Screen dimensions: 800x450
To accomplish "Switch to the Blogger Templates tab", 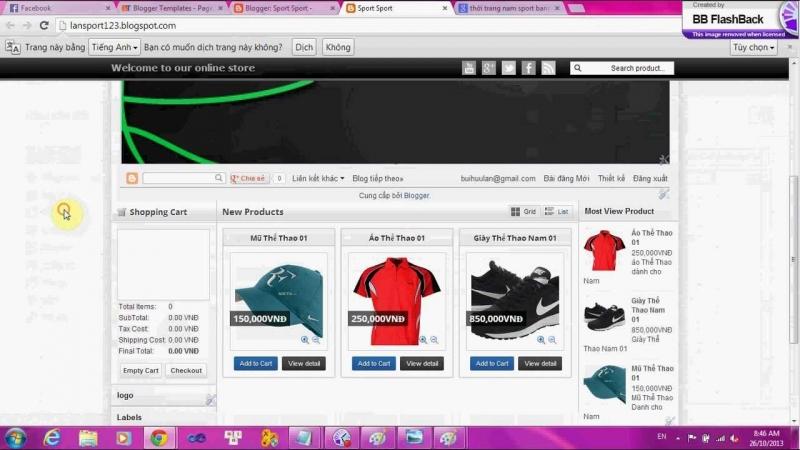I will 168,8.
